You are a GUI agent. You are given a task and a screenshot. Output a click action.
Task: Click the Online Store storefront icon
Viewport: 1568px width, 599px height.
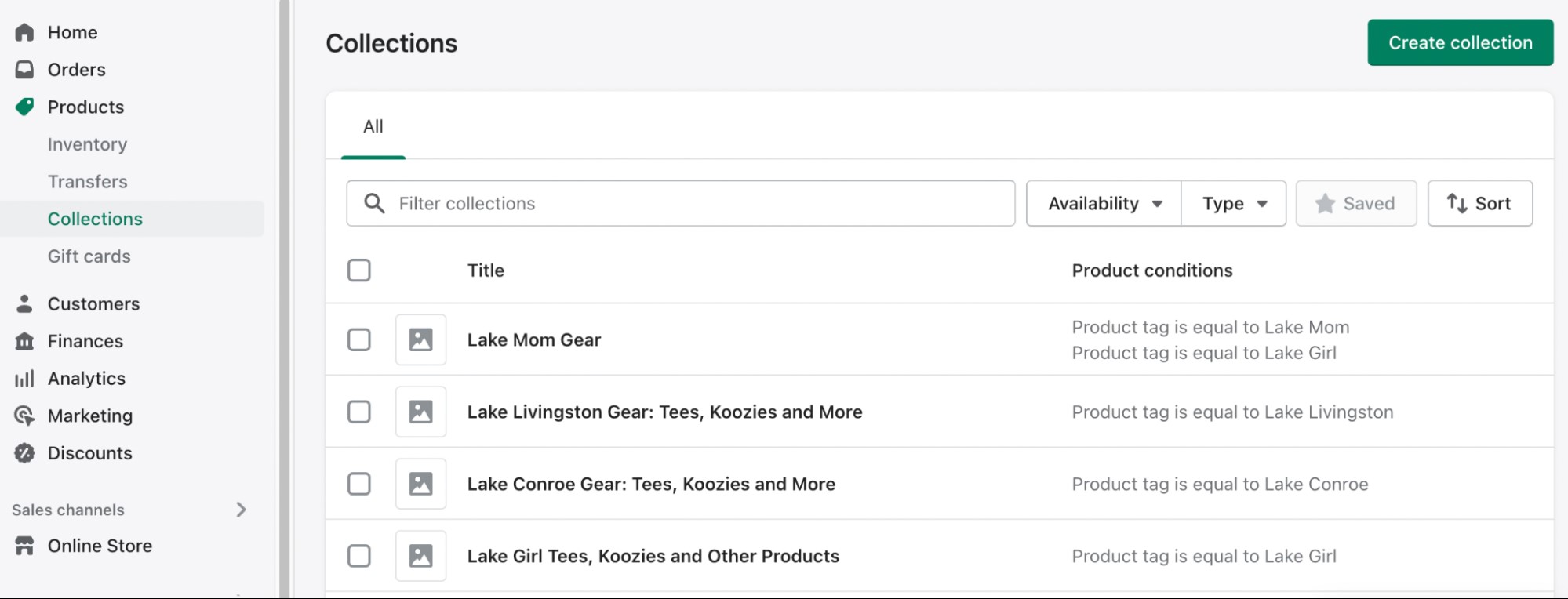click(x=24, y=546)
